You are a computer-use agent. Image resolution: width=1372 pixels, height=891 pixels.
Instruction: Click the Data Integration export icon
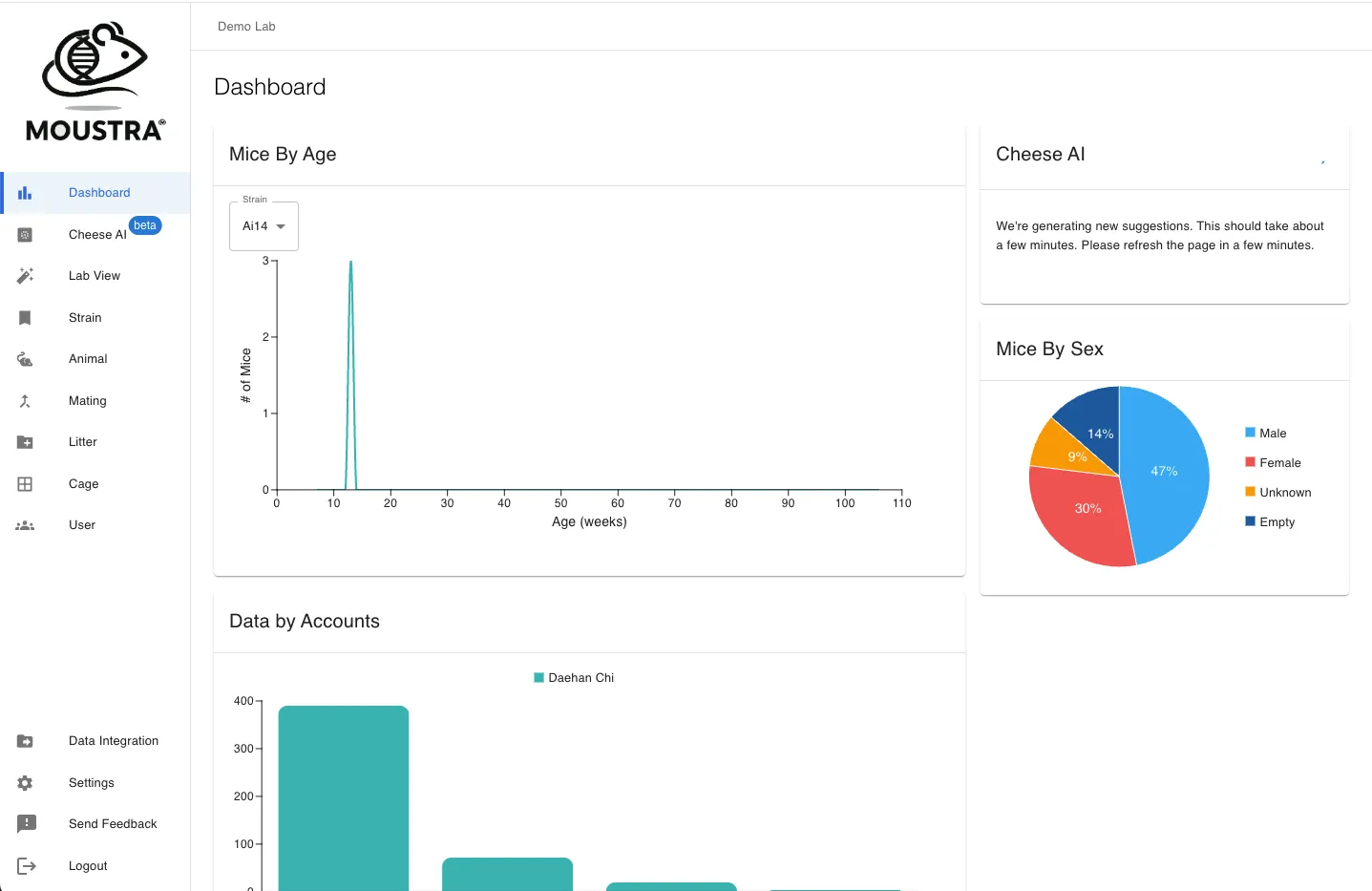click(x=25, y=740)
